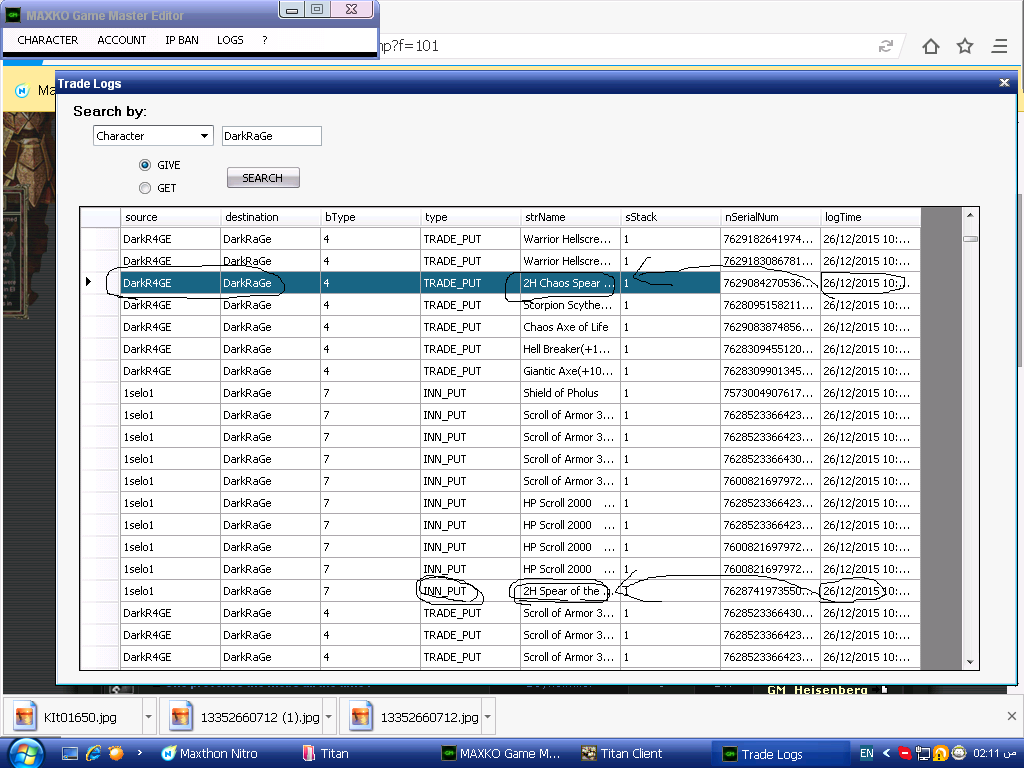Select the Hell Breaker(+1 cell
The width and height of the screenshot is (1024, 768).
coord(571,349)
